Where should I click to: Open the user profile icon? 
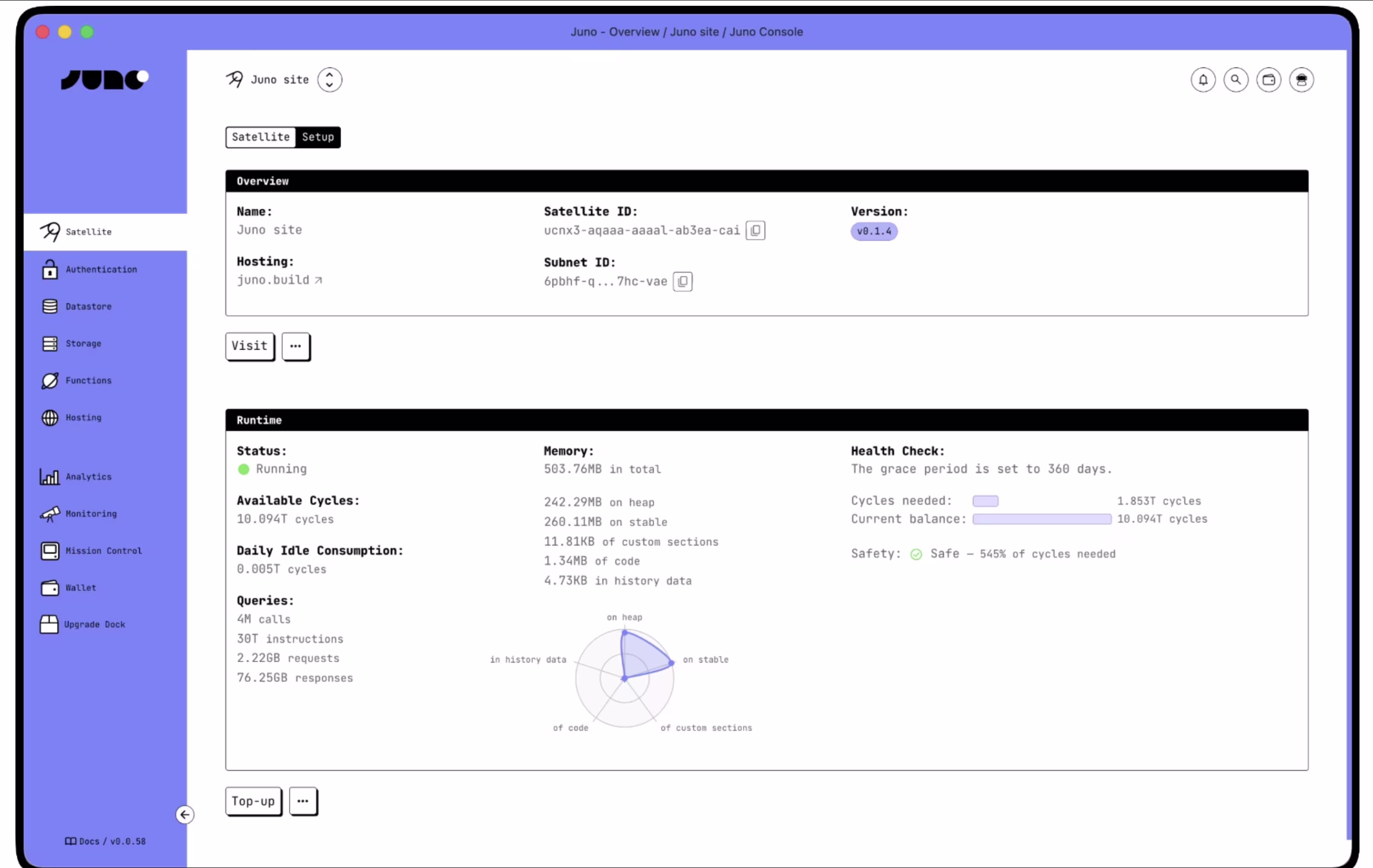[1301, 80]
